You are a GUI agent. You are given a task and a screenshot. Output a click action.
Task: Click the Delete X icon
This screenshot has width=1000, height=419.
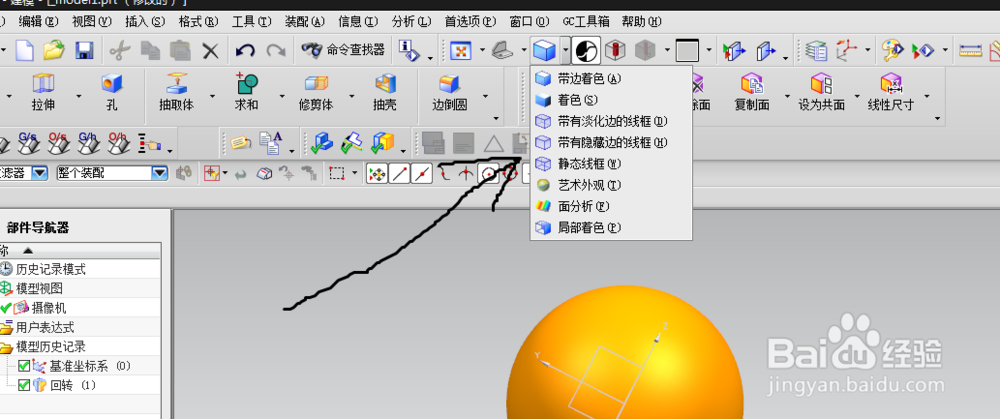pyautogui.click(x=210, y=50)
